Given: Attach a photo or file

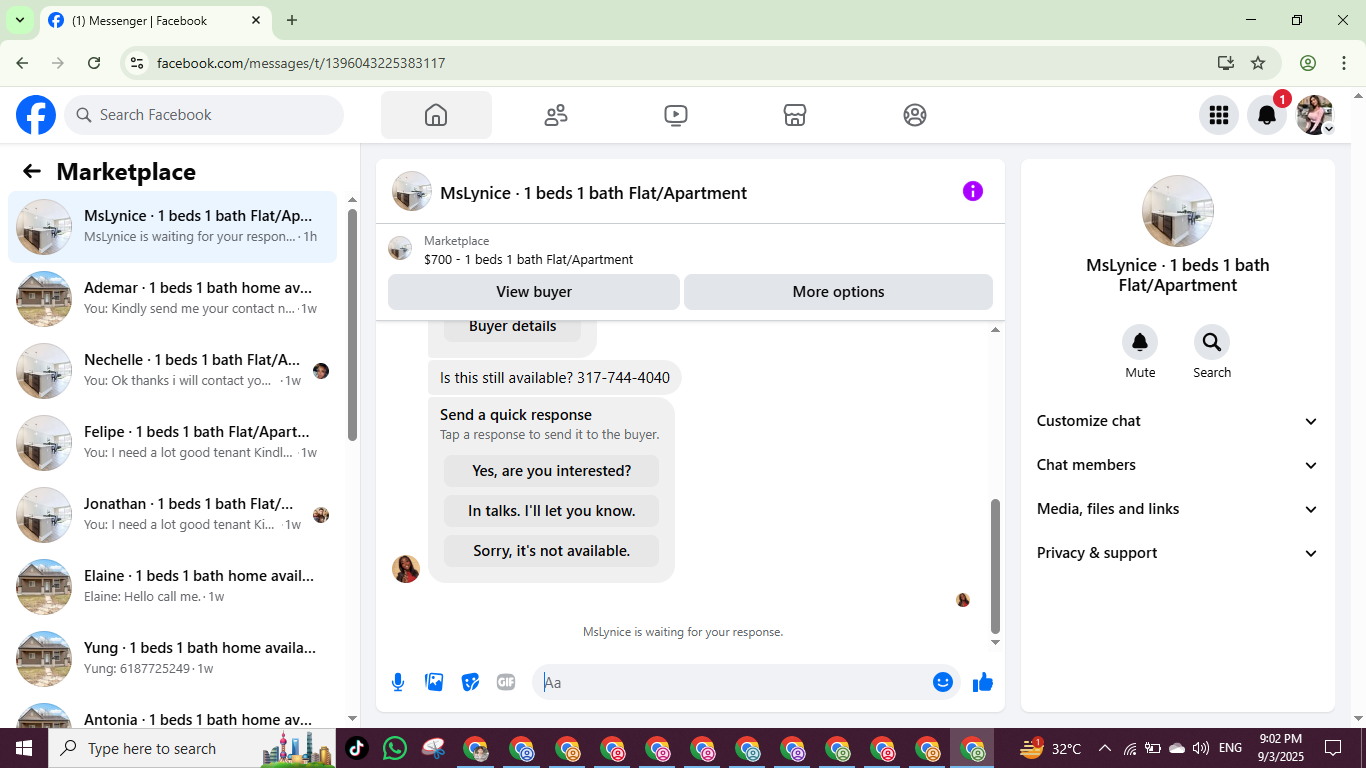Looking at the screenshot, I should click(434, 682).
